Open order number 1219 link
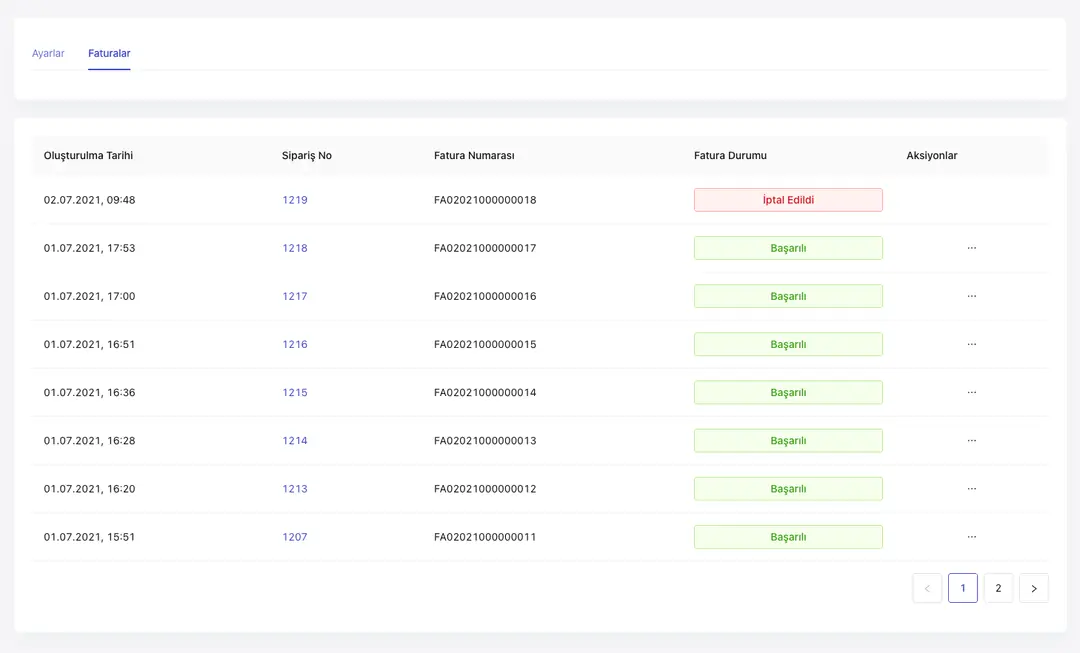1080x653 pixels. pos(294,200)
